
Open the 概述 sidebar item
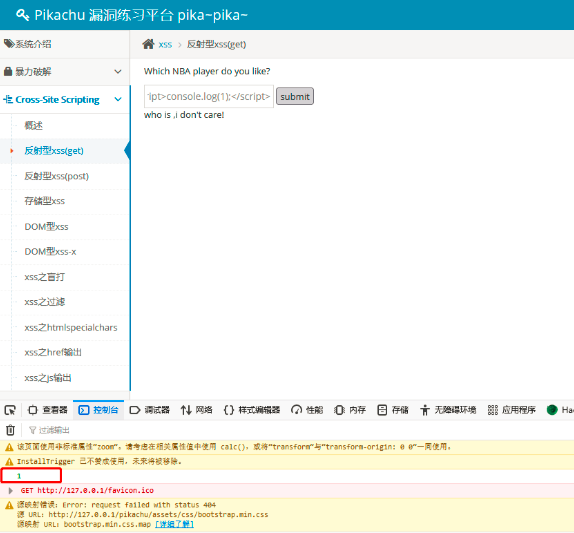tap(34, 126)
